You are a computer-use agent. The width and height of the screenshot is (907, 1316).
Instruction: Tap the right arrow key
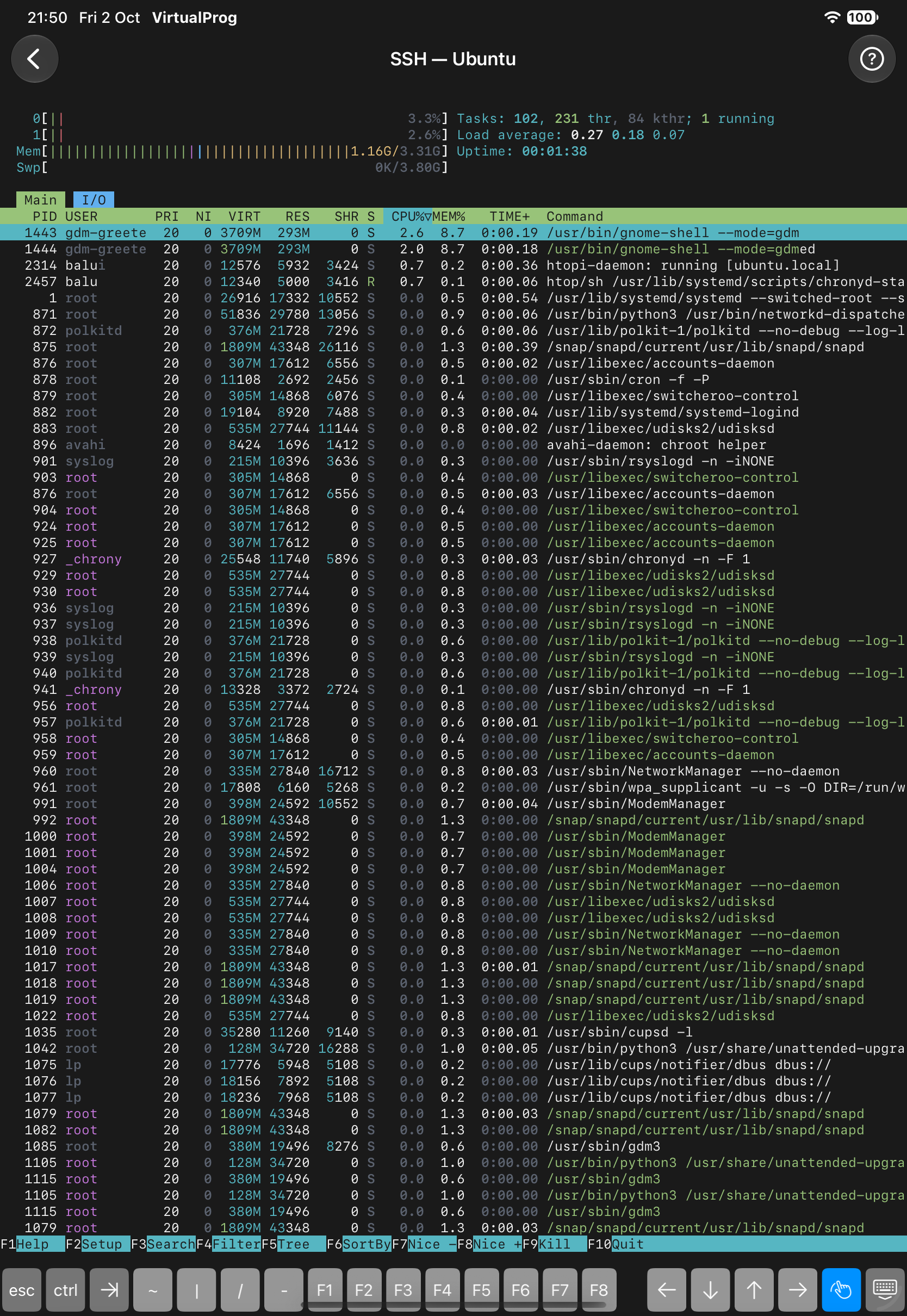798,1290
